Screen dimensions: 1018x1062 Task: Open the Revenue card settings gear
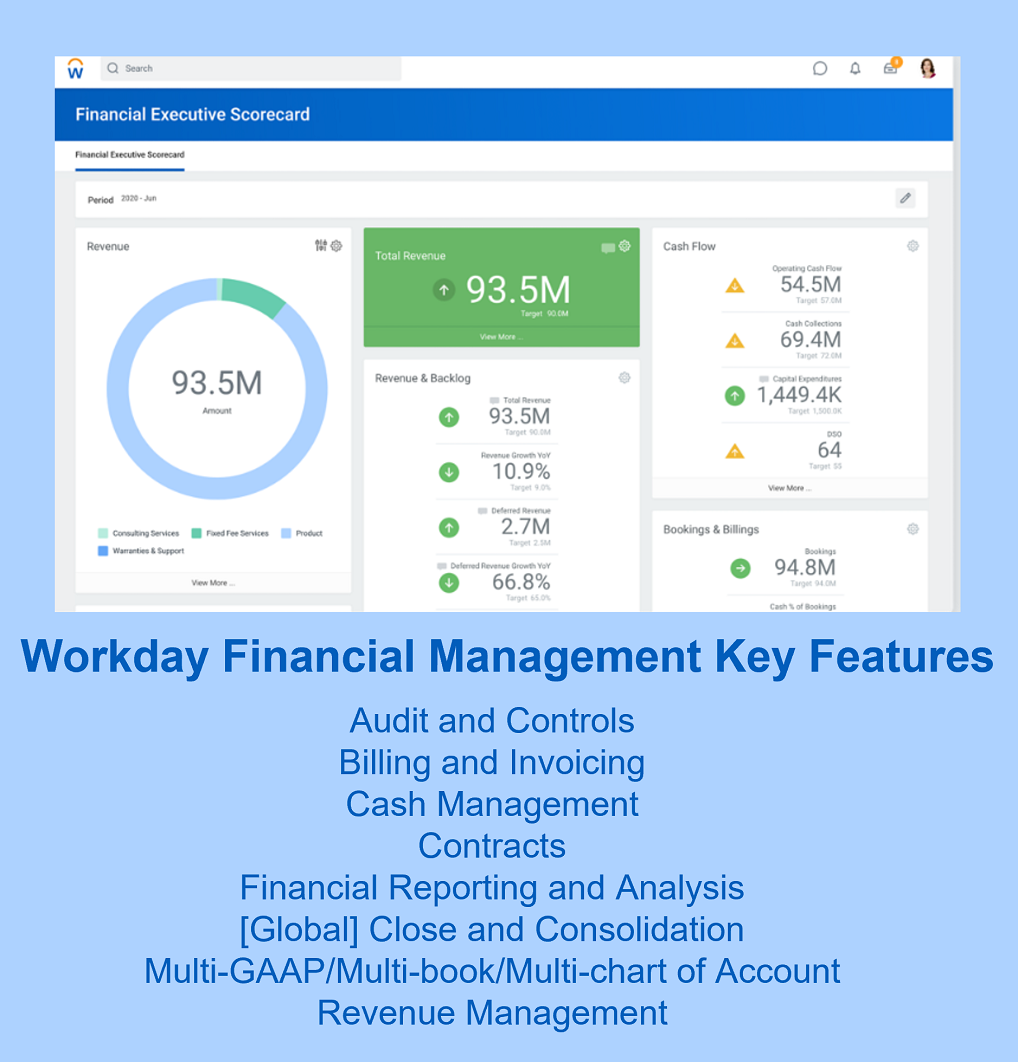click(337, 246)
